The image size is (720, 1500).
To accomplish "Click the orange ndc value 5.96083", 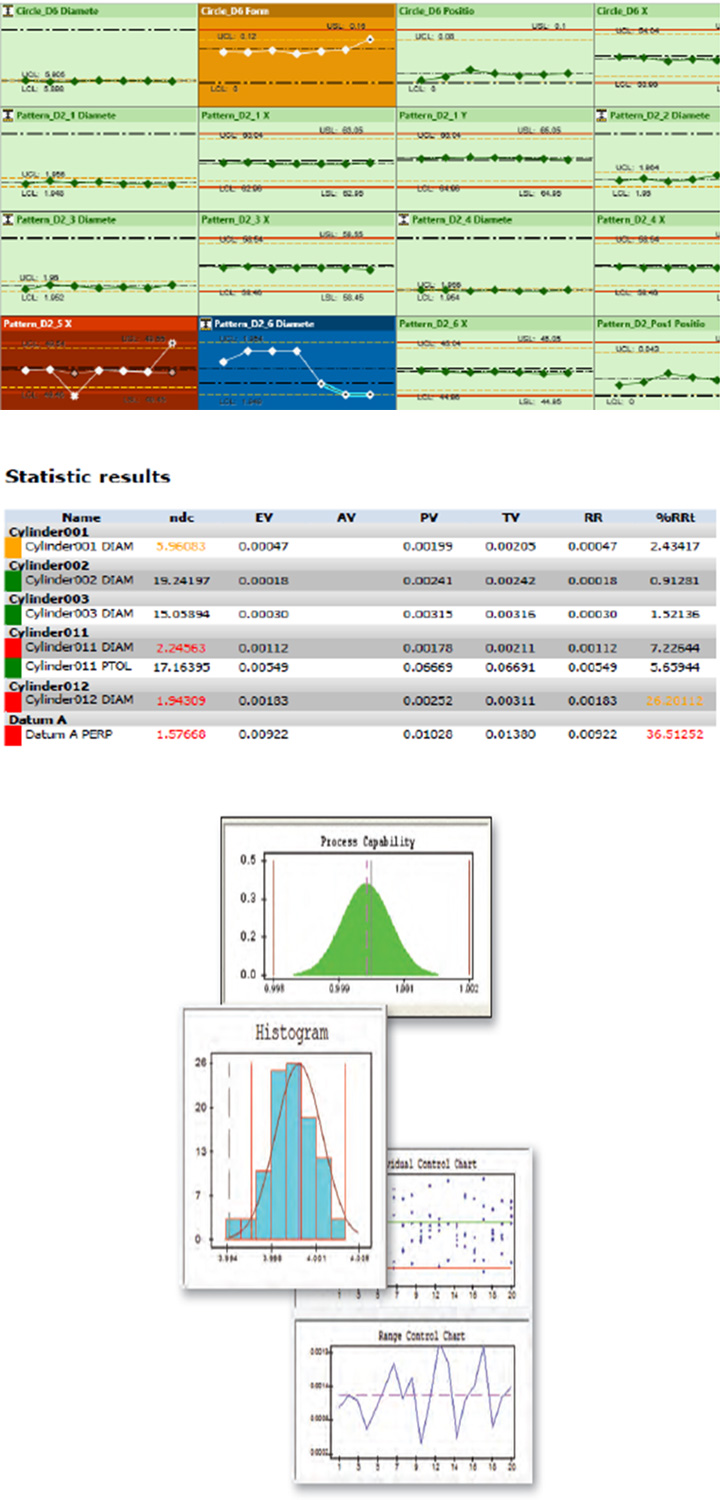I will [x=182, y=547].
